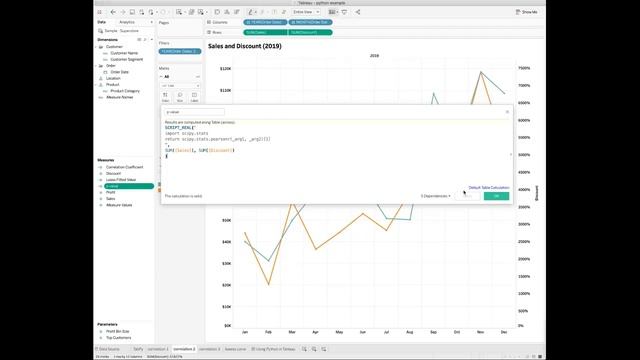This screenshot has width=640, height=360.
Task: Open the Dimensions pane options arrow
Action: point(151,40)
